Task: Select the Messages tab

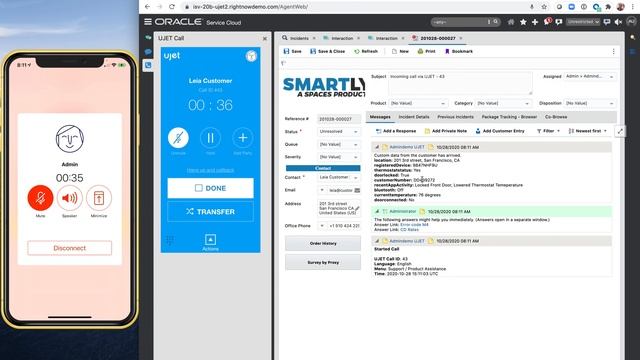Action: click(380, 117)
